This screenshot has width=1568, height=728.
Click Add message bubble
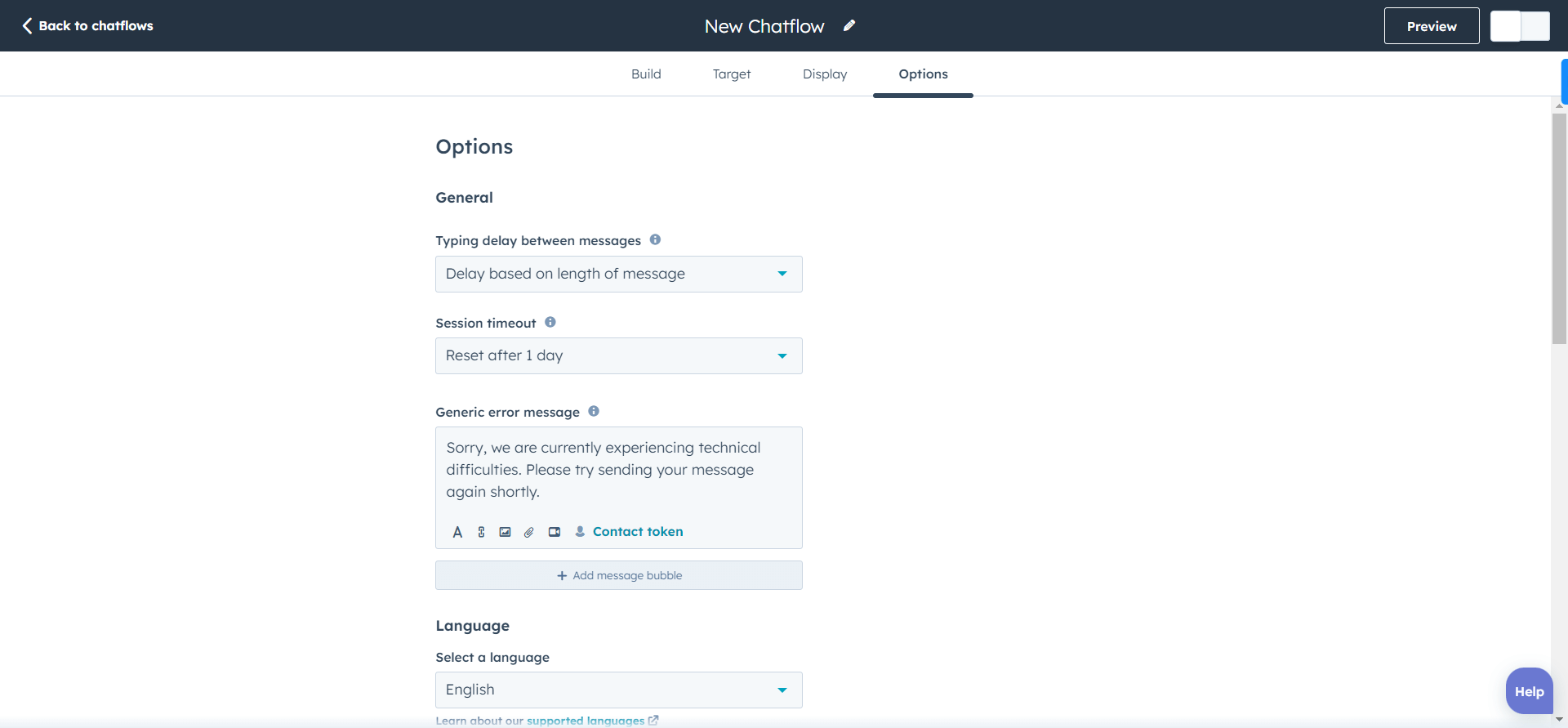point(618,575)
